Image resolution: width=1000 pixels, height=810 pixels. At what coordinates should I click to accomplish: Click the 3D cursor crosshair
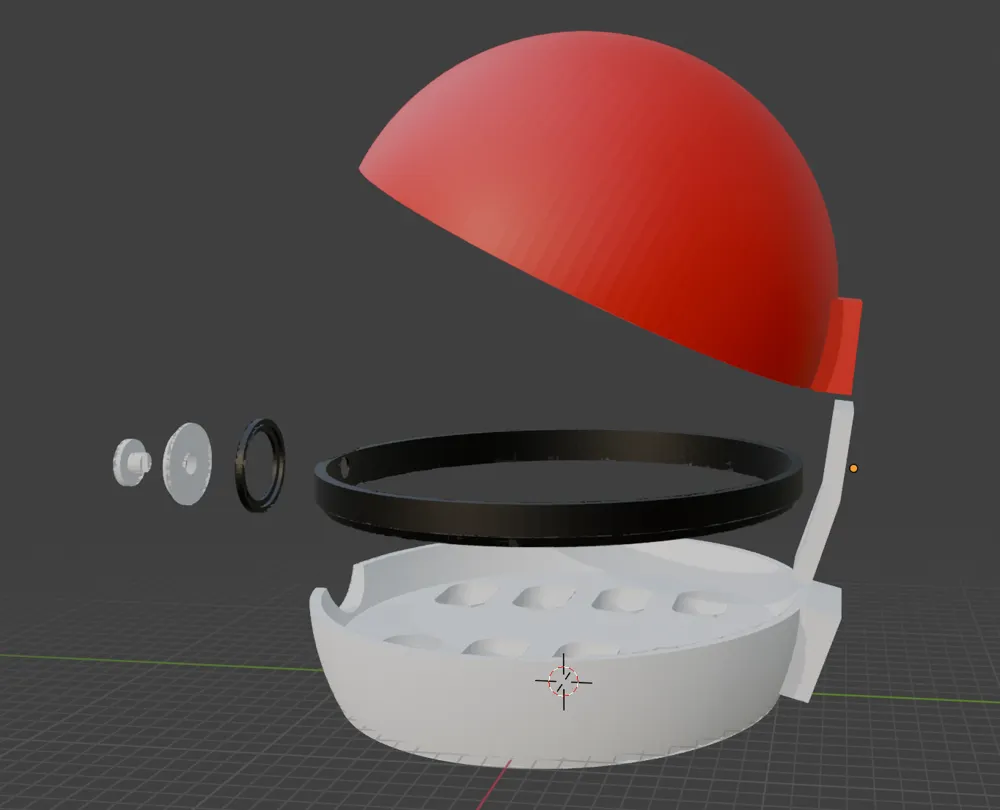(563, 681)
